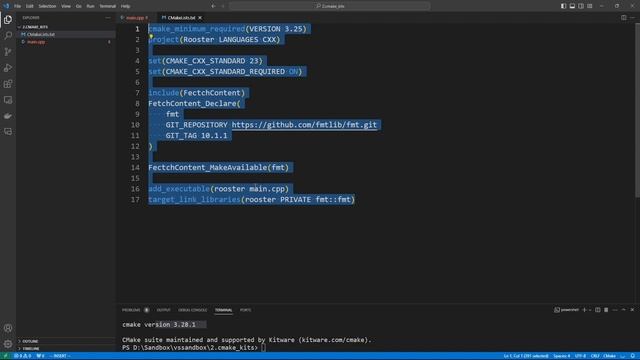Click the bottom-most chat activity bar icon
640x360 pixels.
click(8, 131)
